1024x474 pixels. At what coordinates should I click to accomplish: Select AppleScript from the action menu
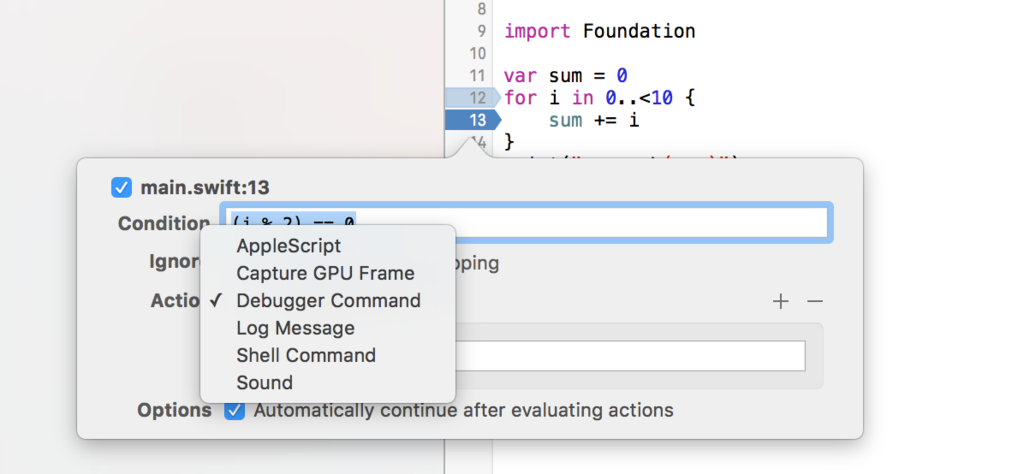[288, 246]
